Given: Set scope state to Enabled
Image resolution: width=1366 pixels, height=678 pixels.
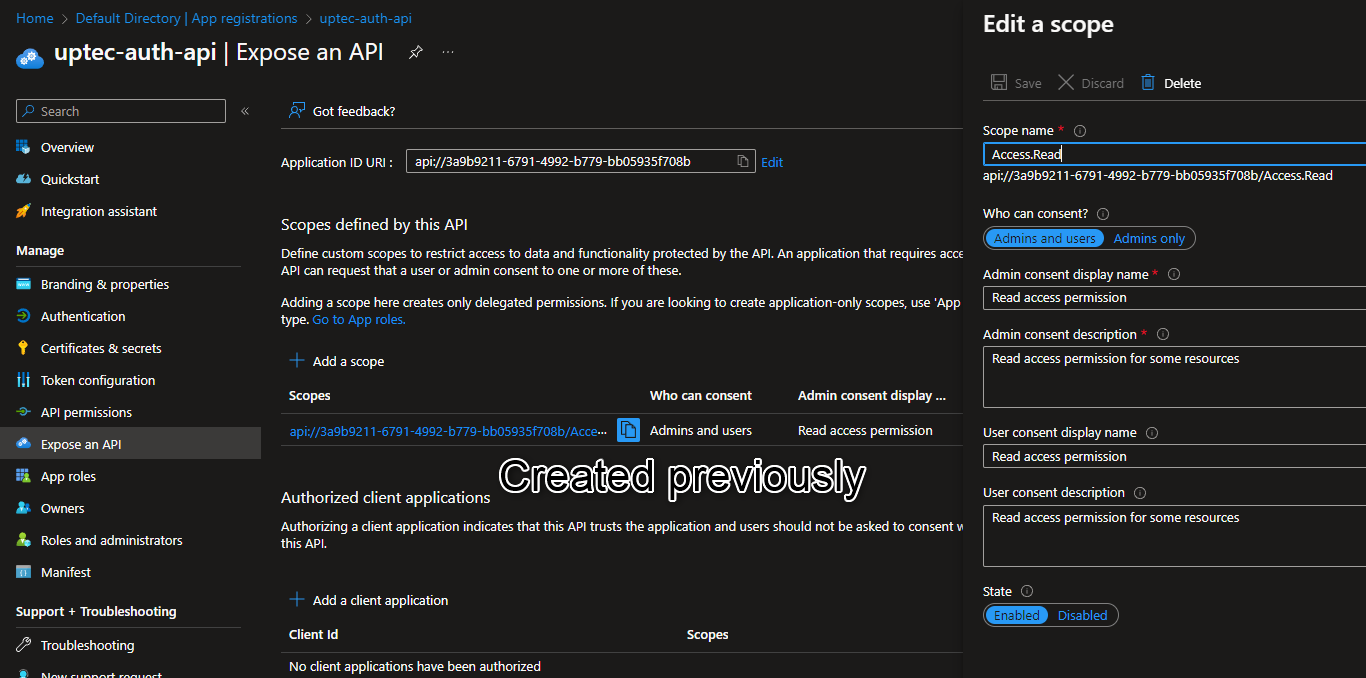Looking at the screenshot, I should pos(1016,615).
